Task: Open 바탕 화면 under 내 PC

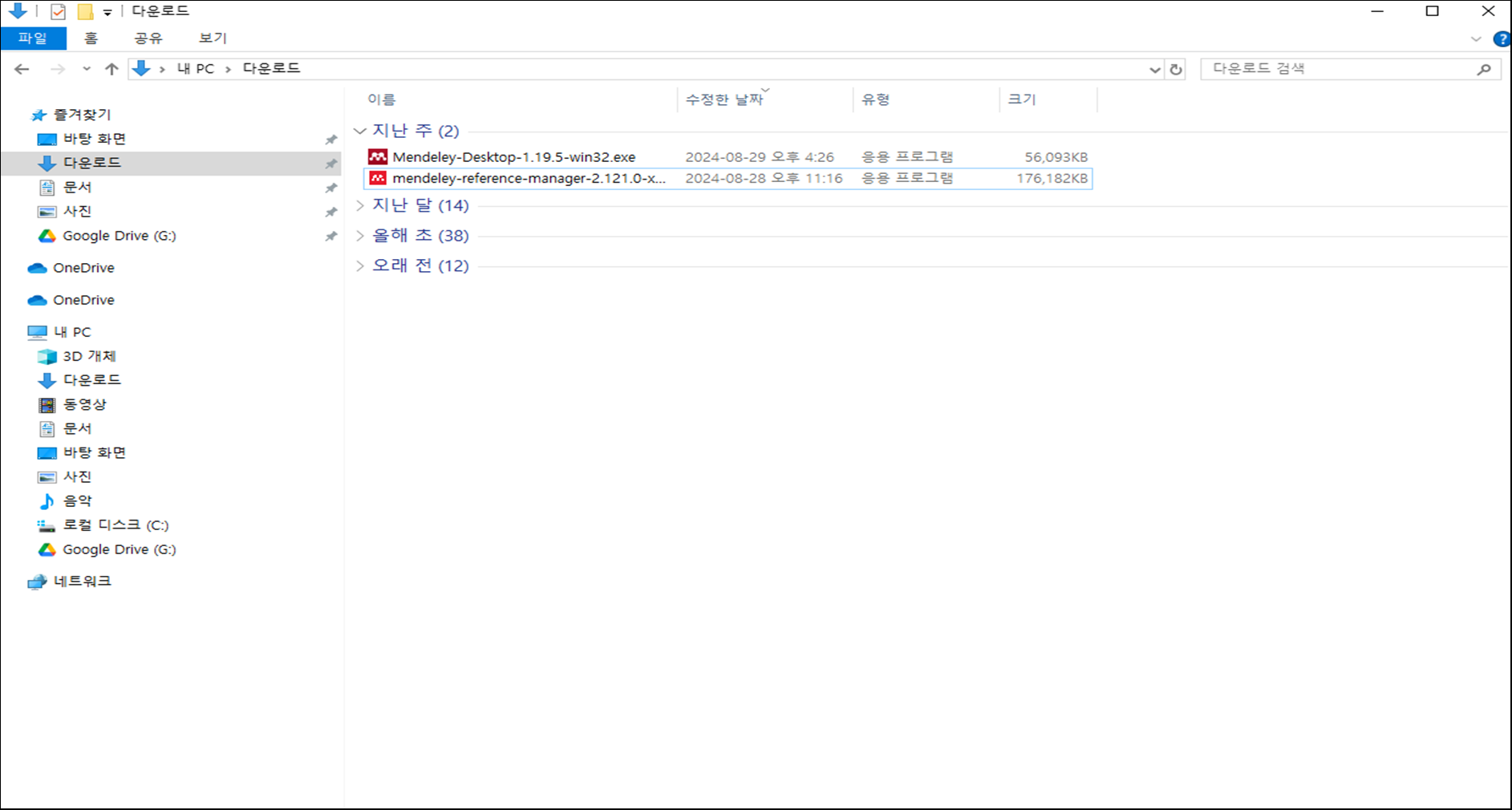Action: [94, 452]
